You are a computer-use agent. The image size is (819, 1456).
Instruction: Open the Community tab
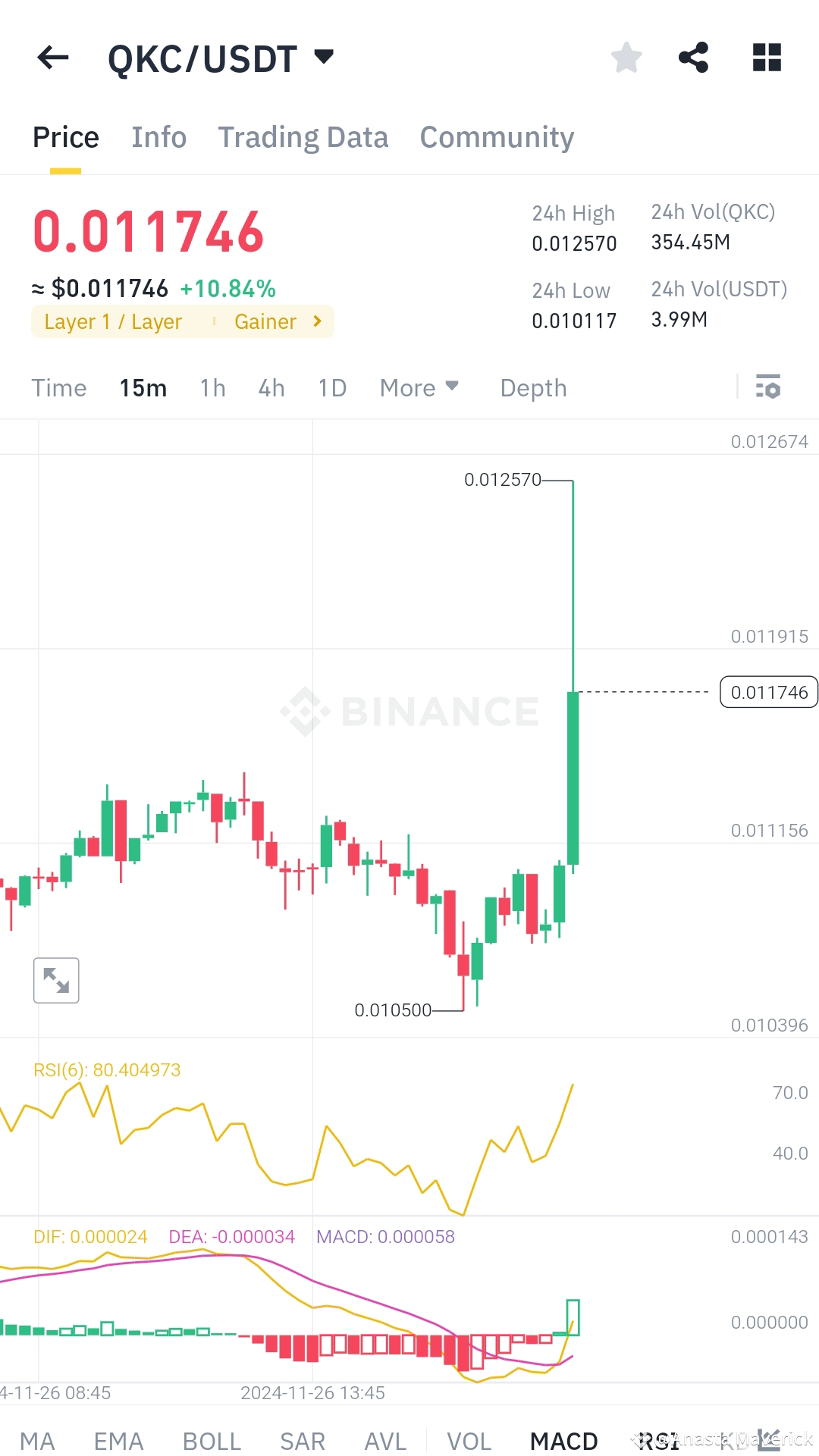coord(497,137)
